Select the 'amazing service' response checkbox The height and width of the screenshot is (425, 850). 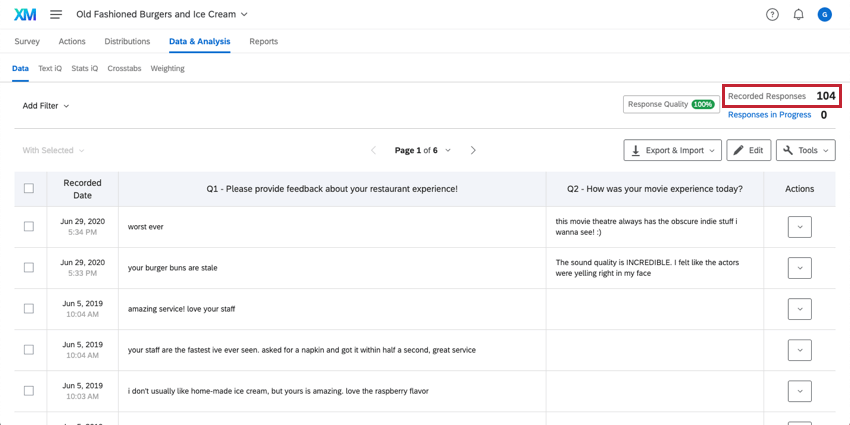pyautogui.click(x=29, y=308)
